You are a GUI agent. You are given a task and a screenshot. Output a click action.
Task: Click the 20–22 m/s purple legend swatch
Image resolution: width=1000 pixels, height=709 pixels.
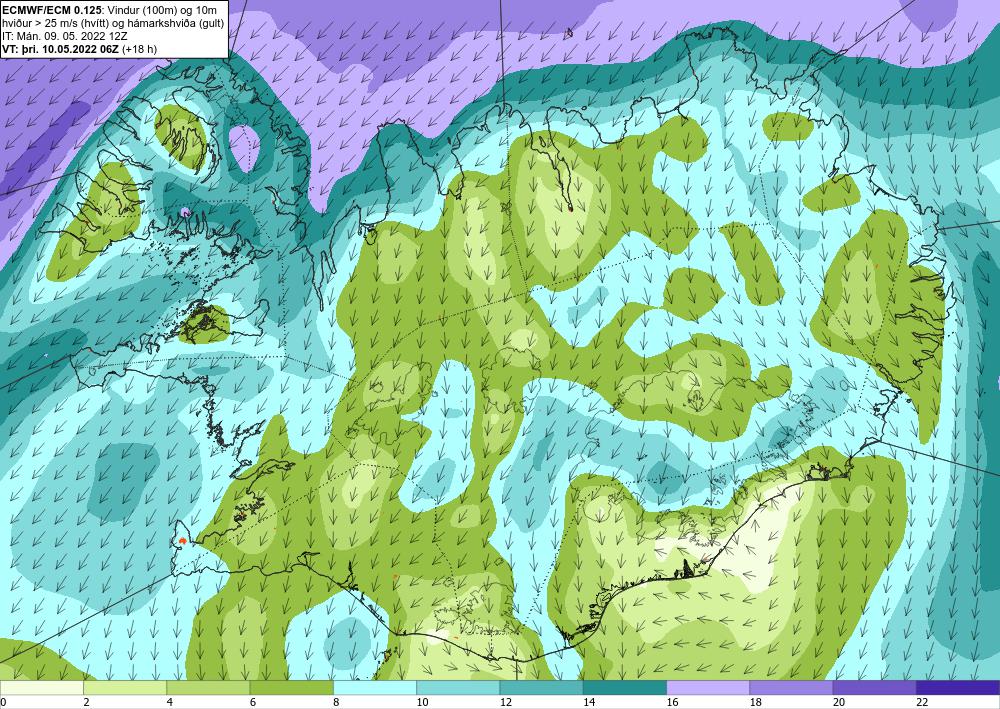(x=875, y=687)
